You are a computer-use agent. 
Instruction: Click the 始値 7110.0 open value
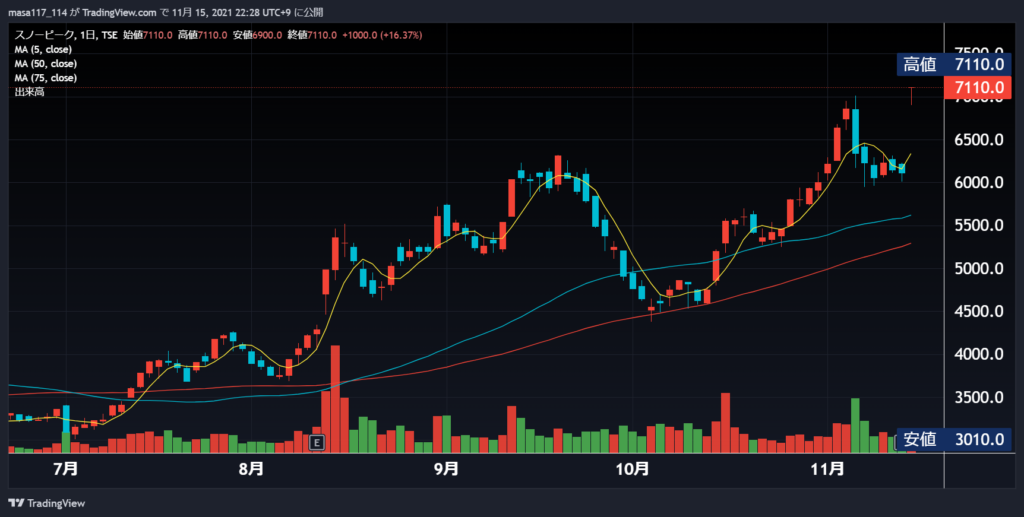(148, 35)
